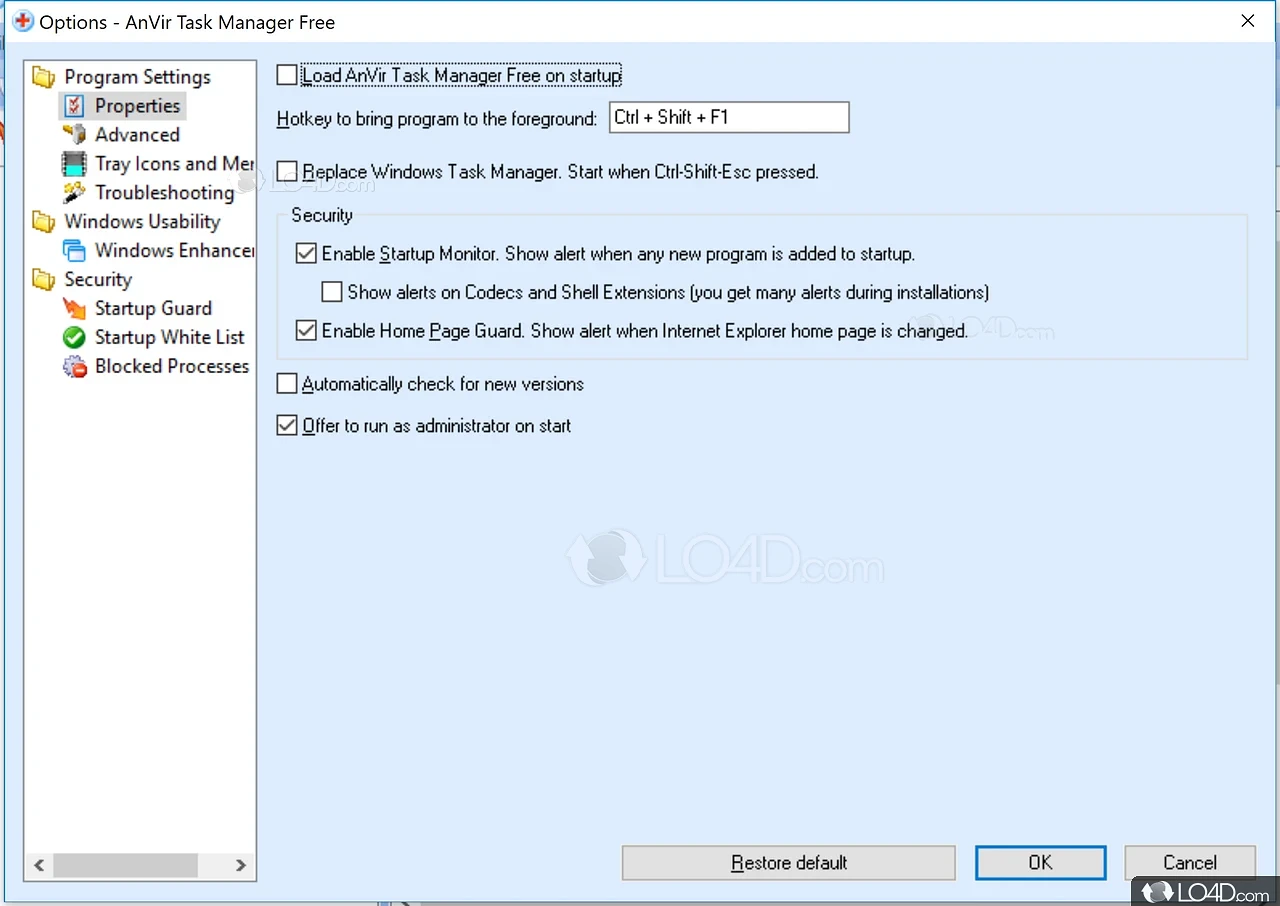Viewport: 1280px width, 906px height.
Task: Click the horizontal scrollbar thumb in the tree panel
Action: coord(126,865)
